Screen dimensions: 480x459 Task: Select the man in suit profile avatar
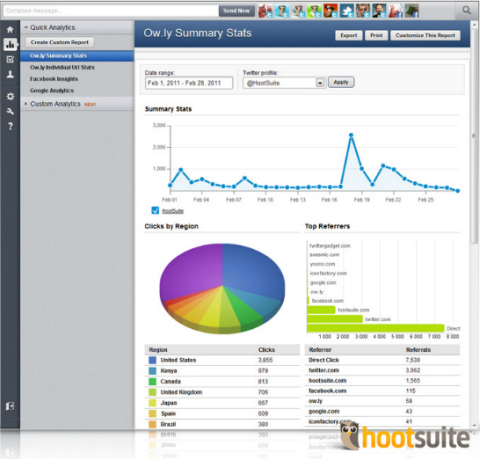[x=379, y=11]
